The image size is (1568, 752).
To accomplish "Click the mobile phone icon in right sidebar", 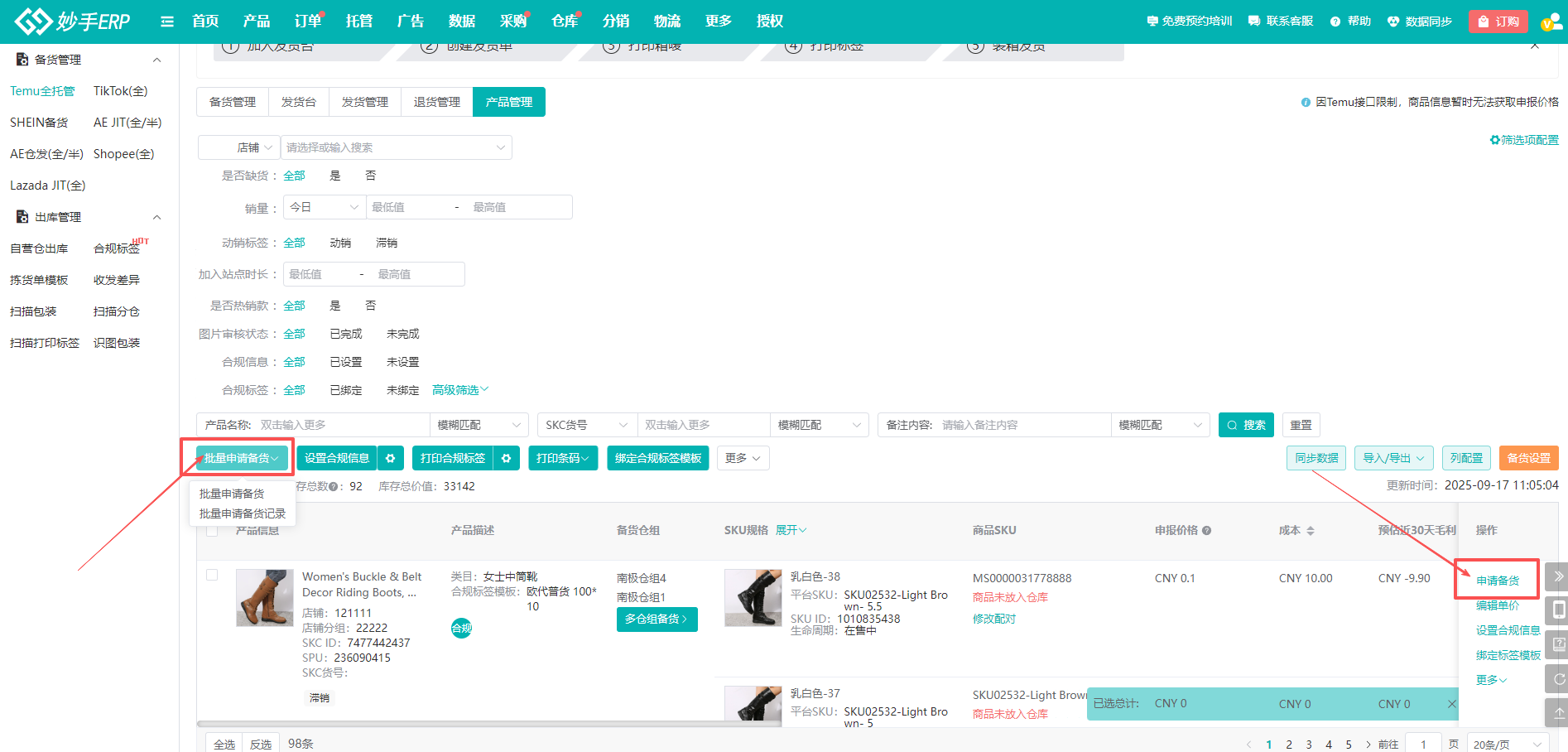I will pyautogui.click(x=1558, y=610).
